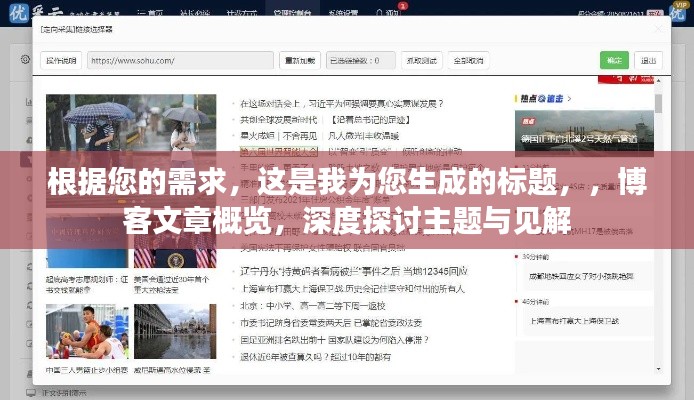Open the 热点 video thumbnail on the right
Image resolution: width=694 pixels, height=400 pixels.
(x=585, y=131)
